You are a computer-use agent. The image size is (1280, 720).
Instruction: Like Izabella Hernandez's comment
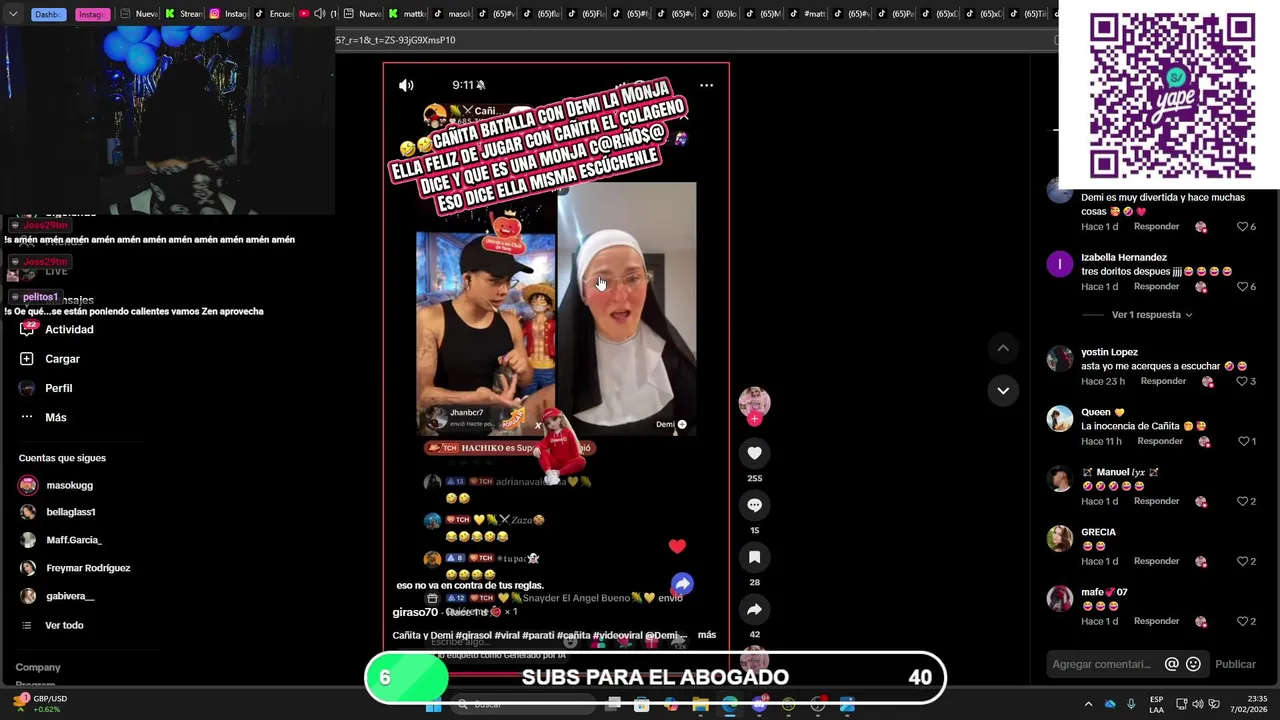click(1246, 287)
